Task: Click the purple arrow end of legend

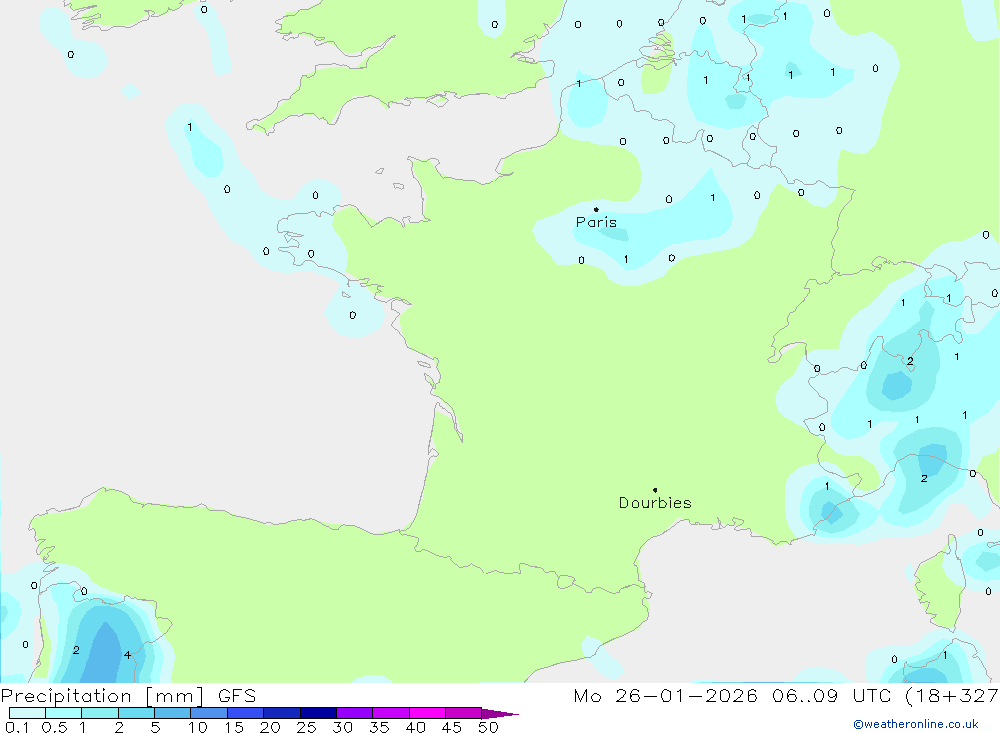Action: [500, 713]
